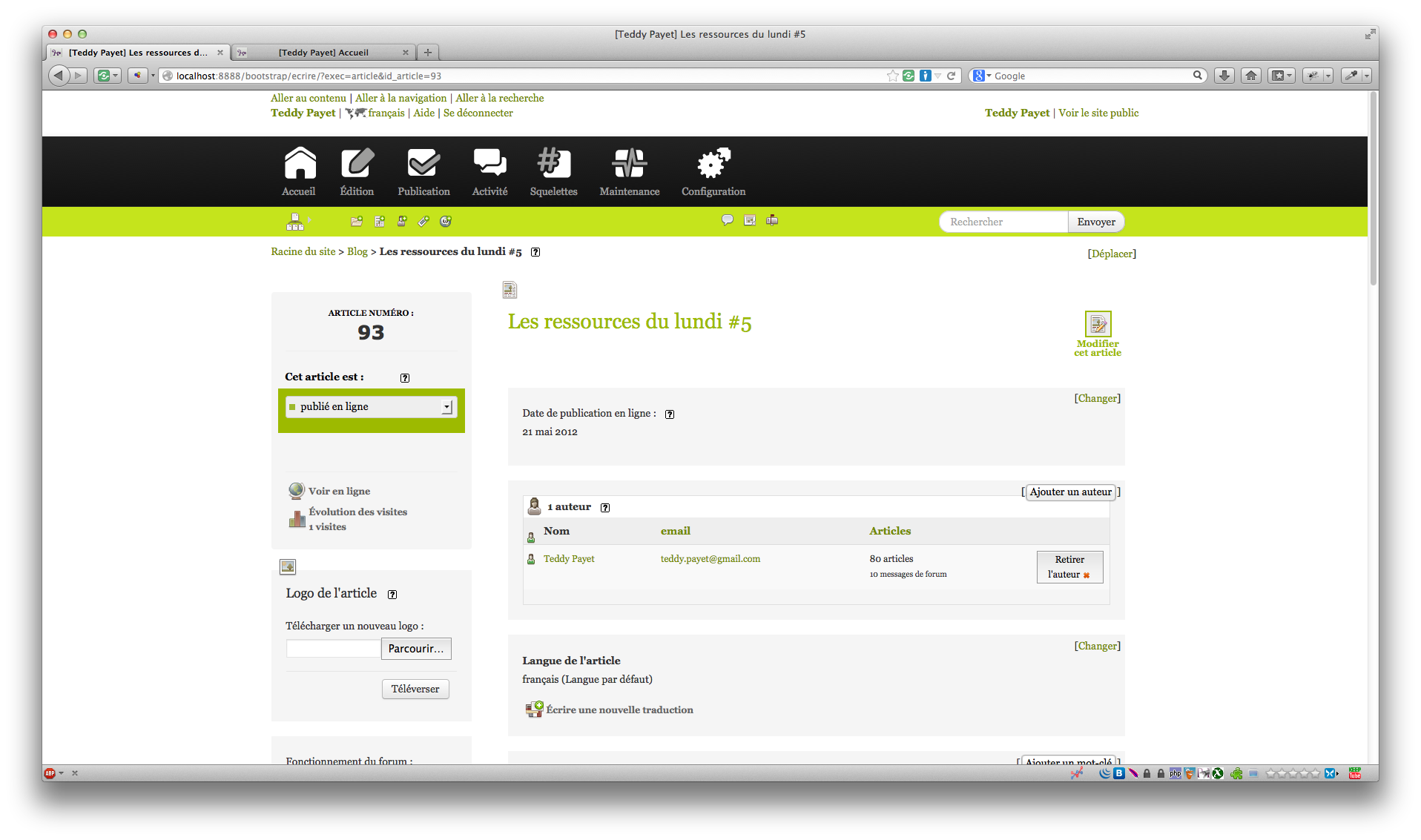Open the Accueil home icon
The width and height of the screenshot is (1421, 840).
299,164
